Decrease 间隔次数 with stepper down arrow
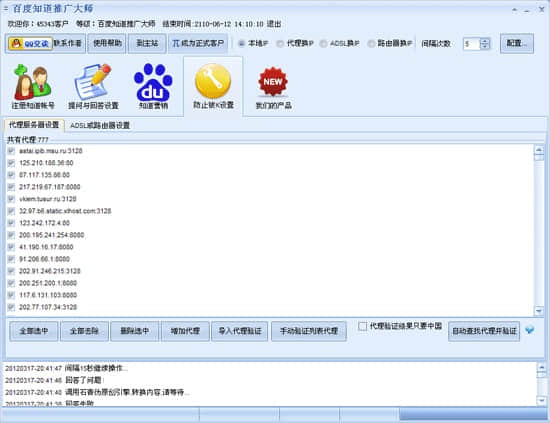The image size is (550, 423). tap(485, 47)
